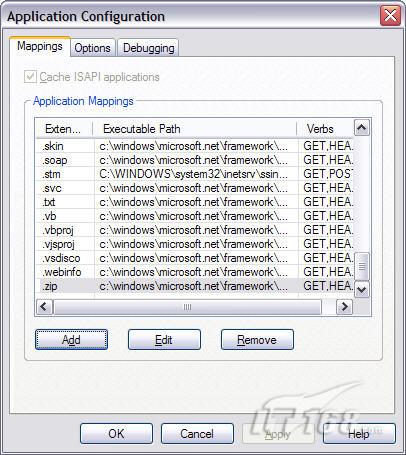Select the .webinfo extension row
The height and width of the screenshot is (455, 406).
pyautogui.click(x=195, y=272)
